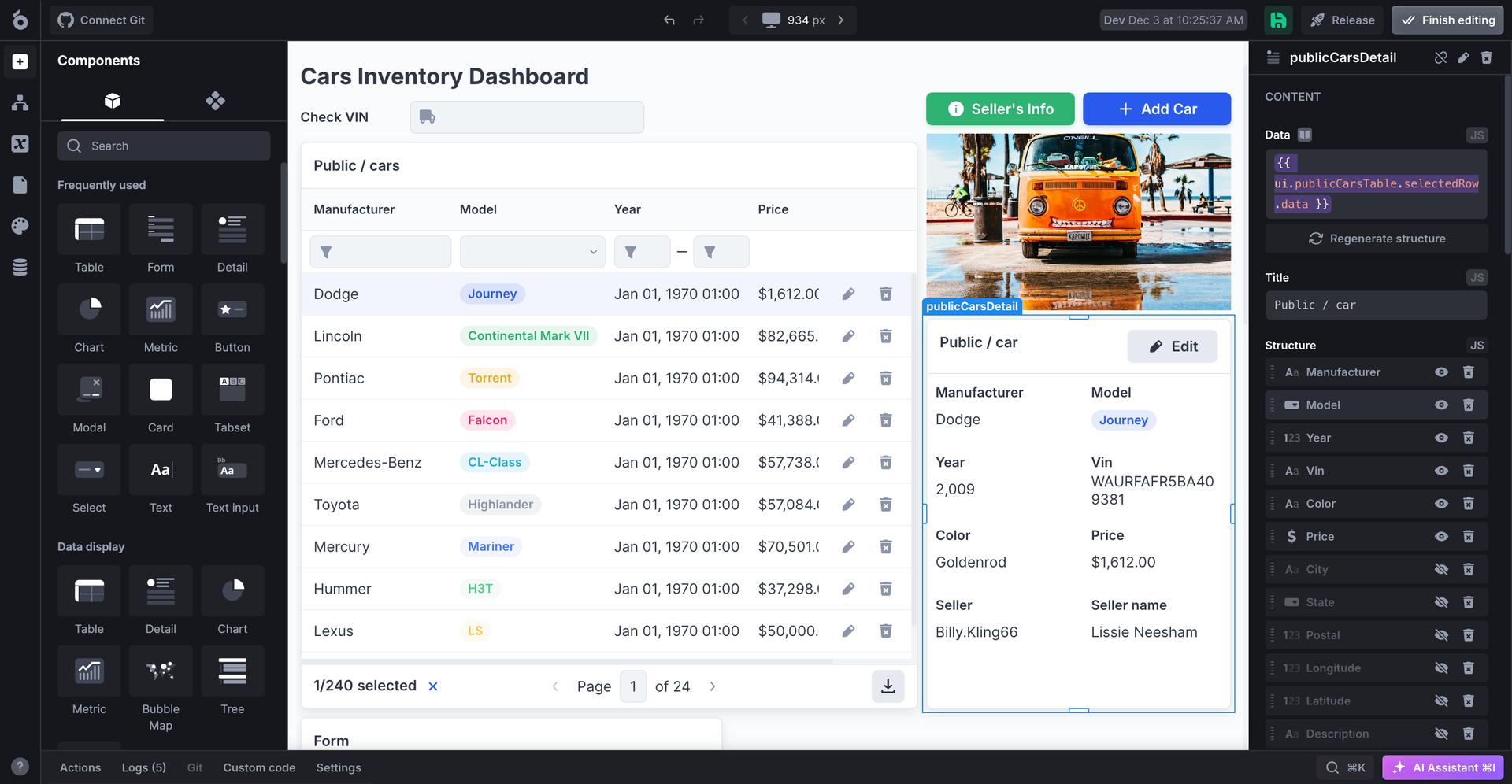
Task: Delete publicCarsDetail component via trash icon
Action: click(1486, 57)
